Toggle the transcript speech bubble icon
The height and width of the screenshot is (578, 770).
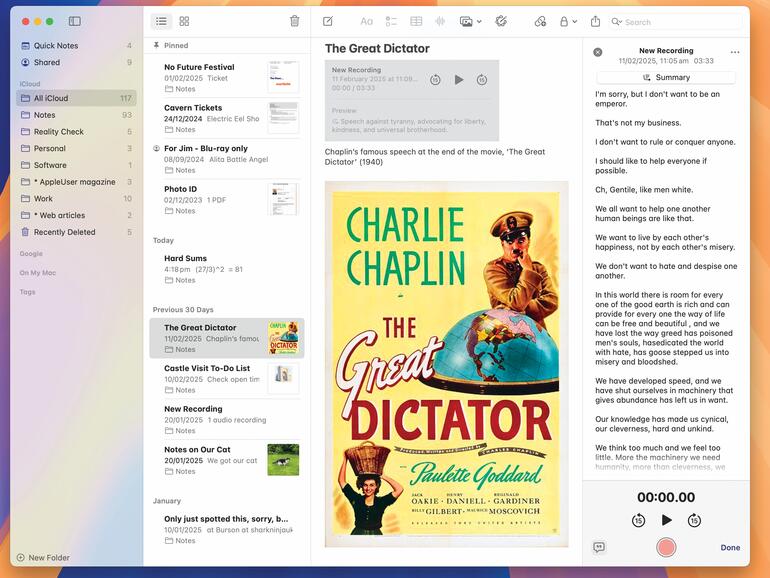(599, 547)
